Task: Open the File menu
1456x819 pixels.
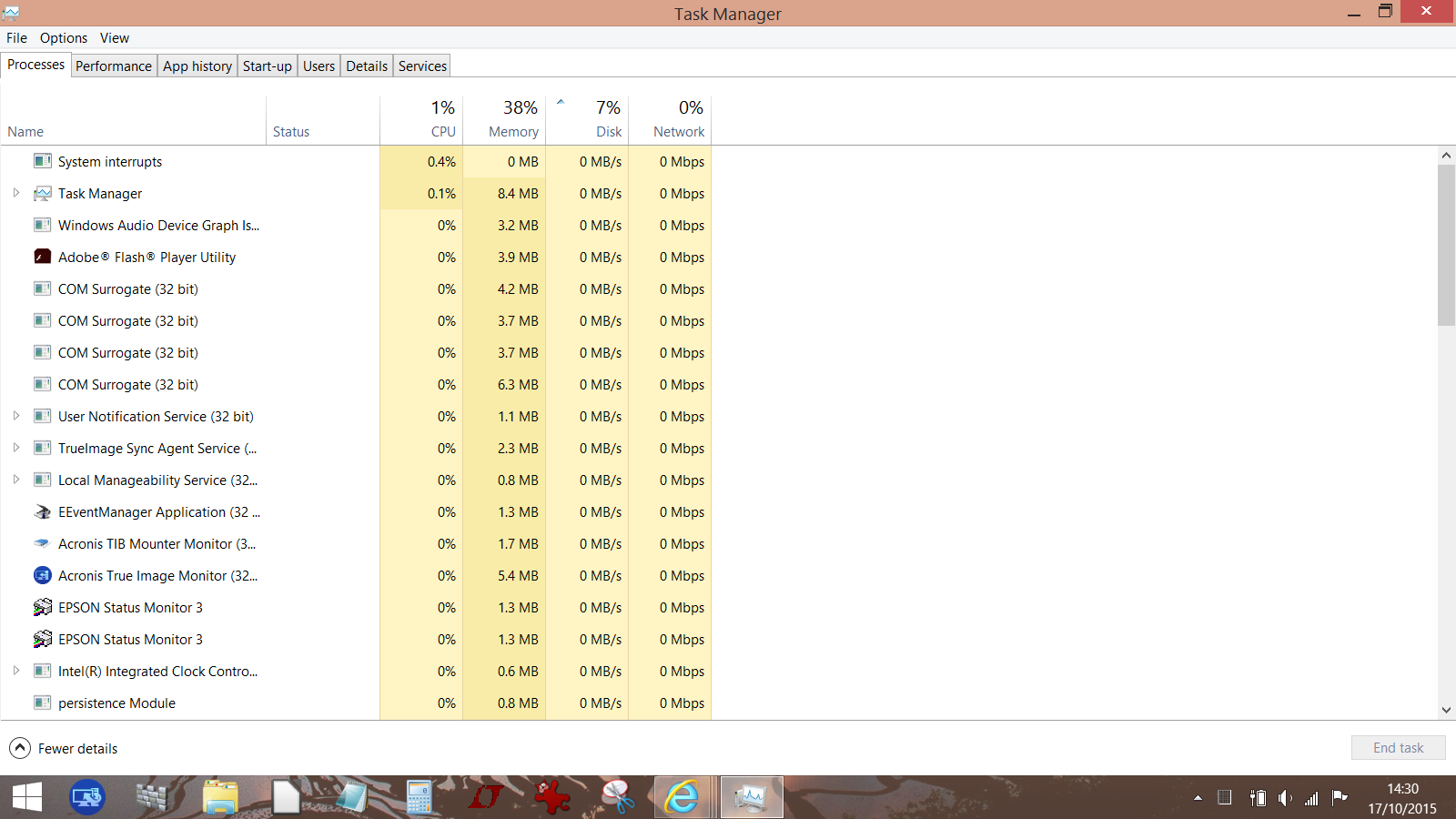Action: pos(16,37)
